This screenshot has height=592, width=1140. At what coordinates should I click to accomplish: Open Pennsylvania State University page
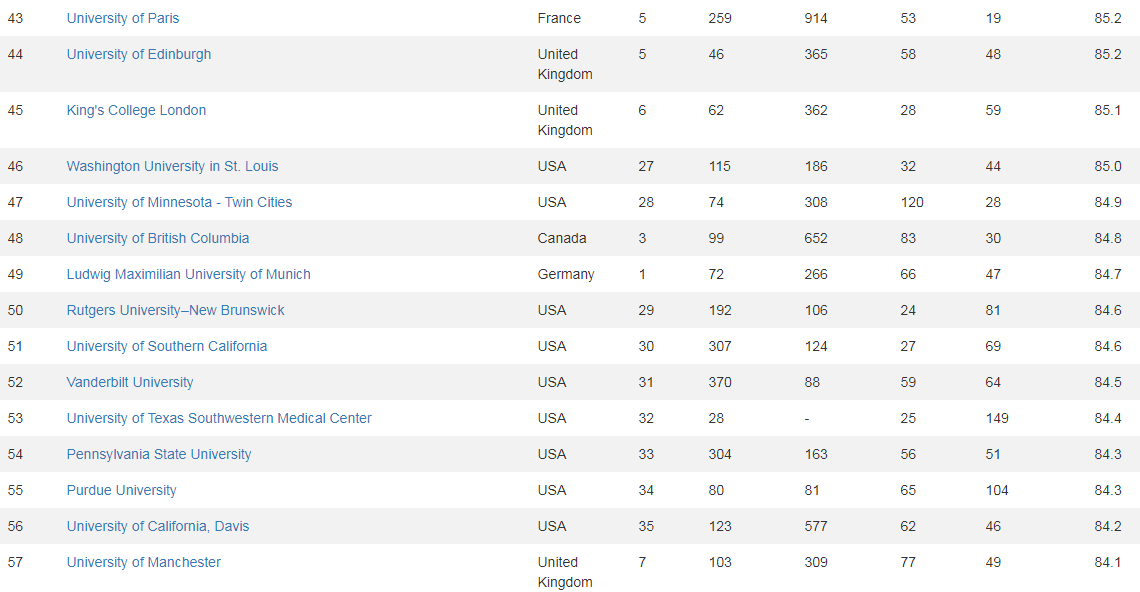(x=158, y=455)
